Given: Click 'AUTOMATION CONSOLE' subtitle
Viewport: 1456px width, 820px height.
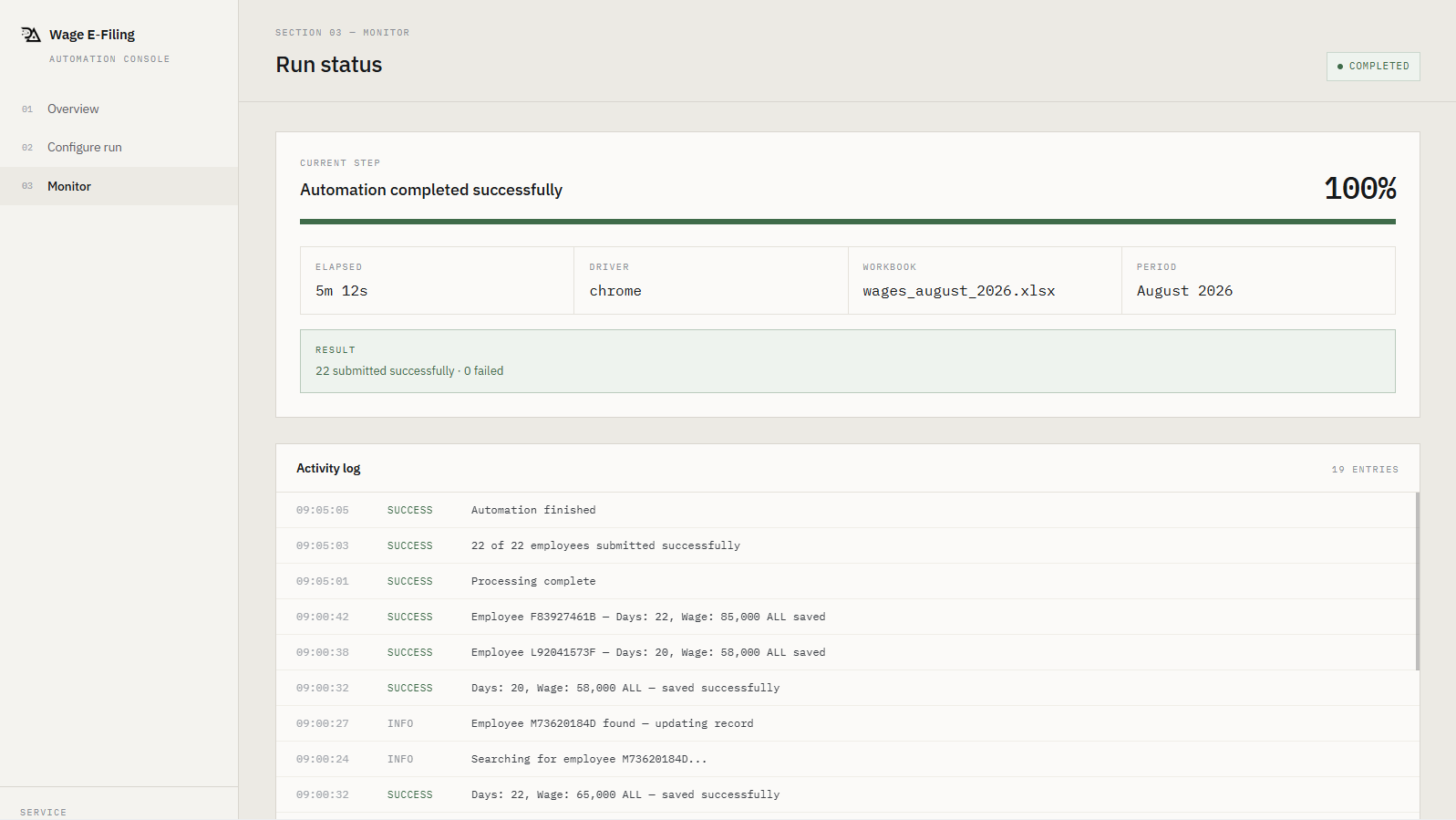Looking at the screenshot, I should pos(109,59).
